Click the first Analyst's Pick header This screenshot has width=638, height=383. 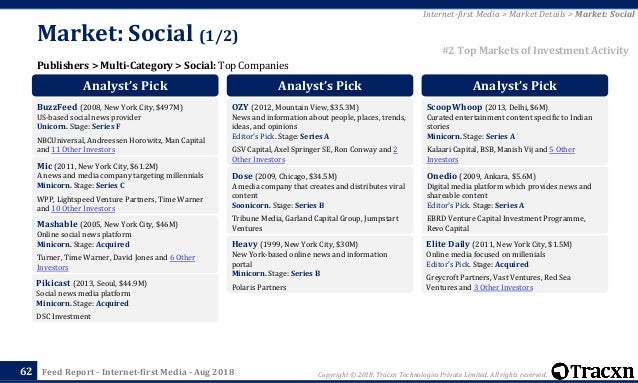pyautogui.click(x=125, y=85)
